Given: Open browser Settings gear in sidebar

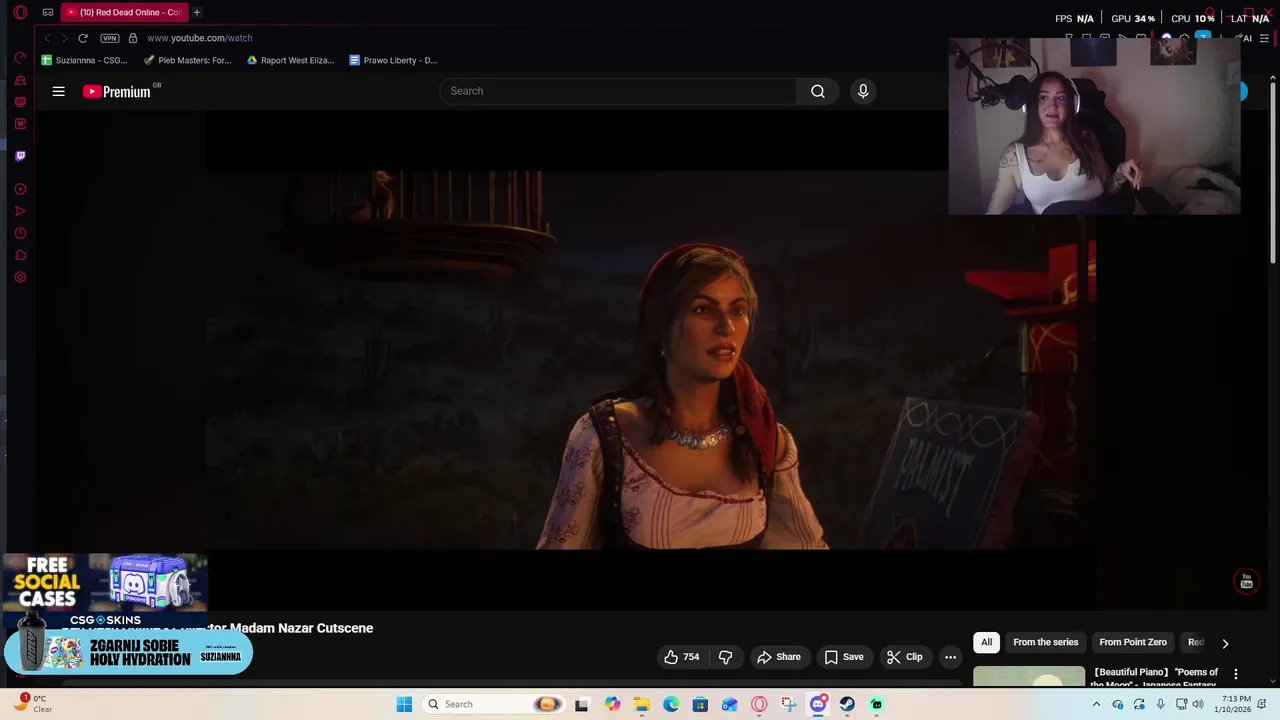Looking at the screenshot, I should click(20, 277).
